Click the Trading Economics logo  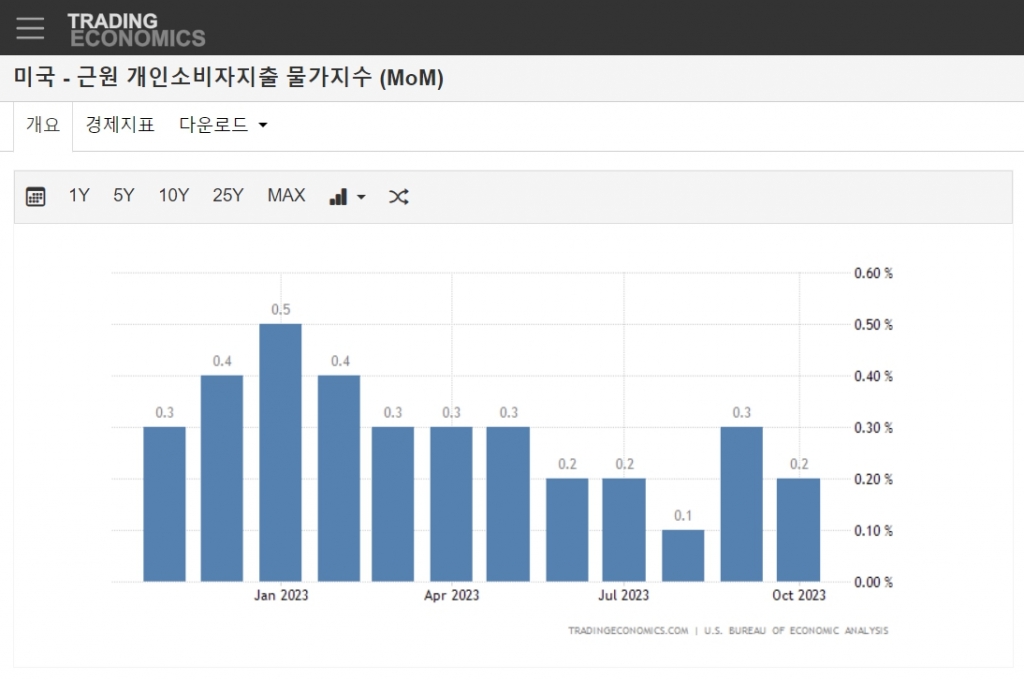(x=136, y=29)
